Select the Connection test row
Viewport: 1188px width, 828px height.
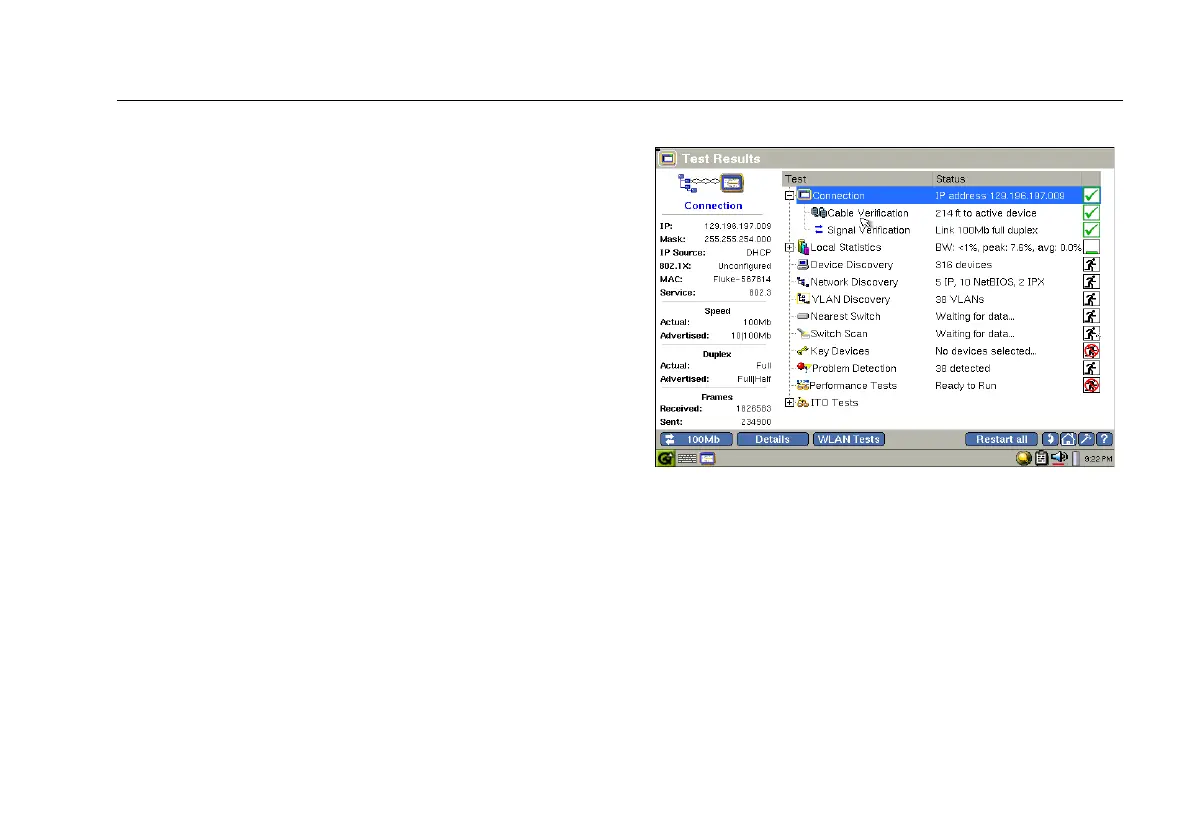(x=939, y=195)
